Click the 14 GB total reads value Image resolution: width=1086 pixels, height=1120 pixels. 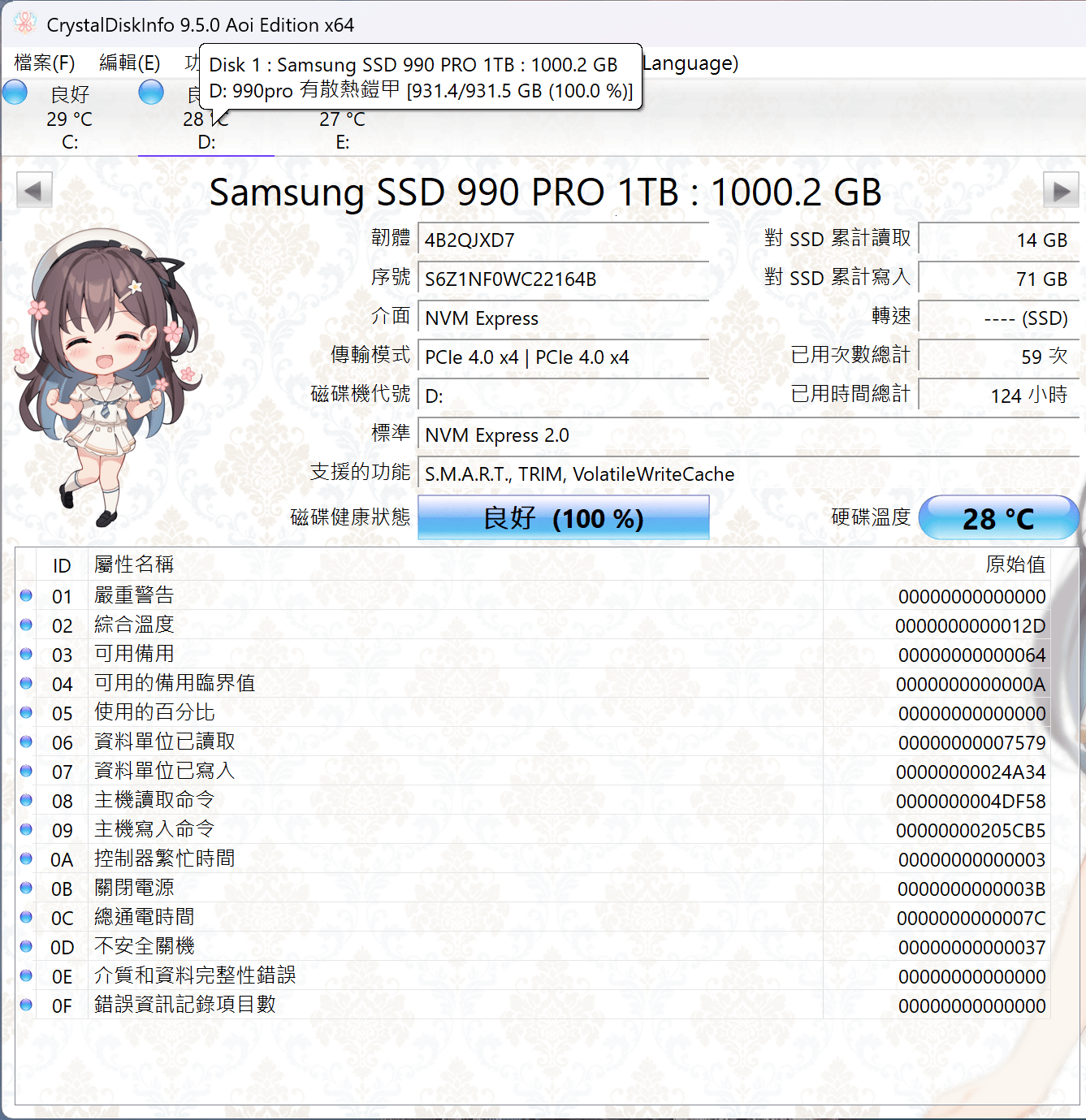point(998,240)
